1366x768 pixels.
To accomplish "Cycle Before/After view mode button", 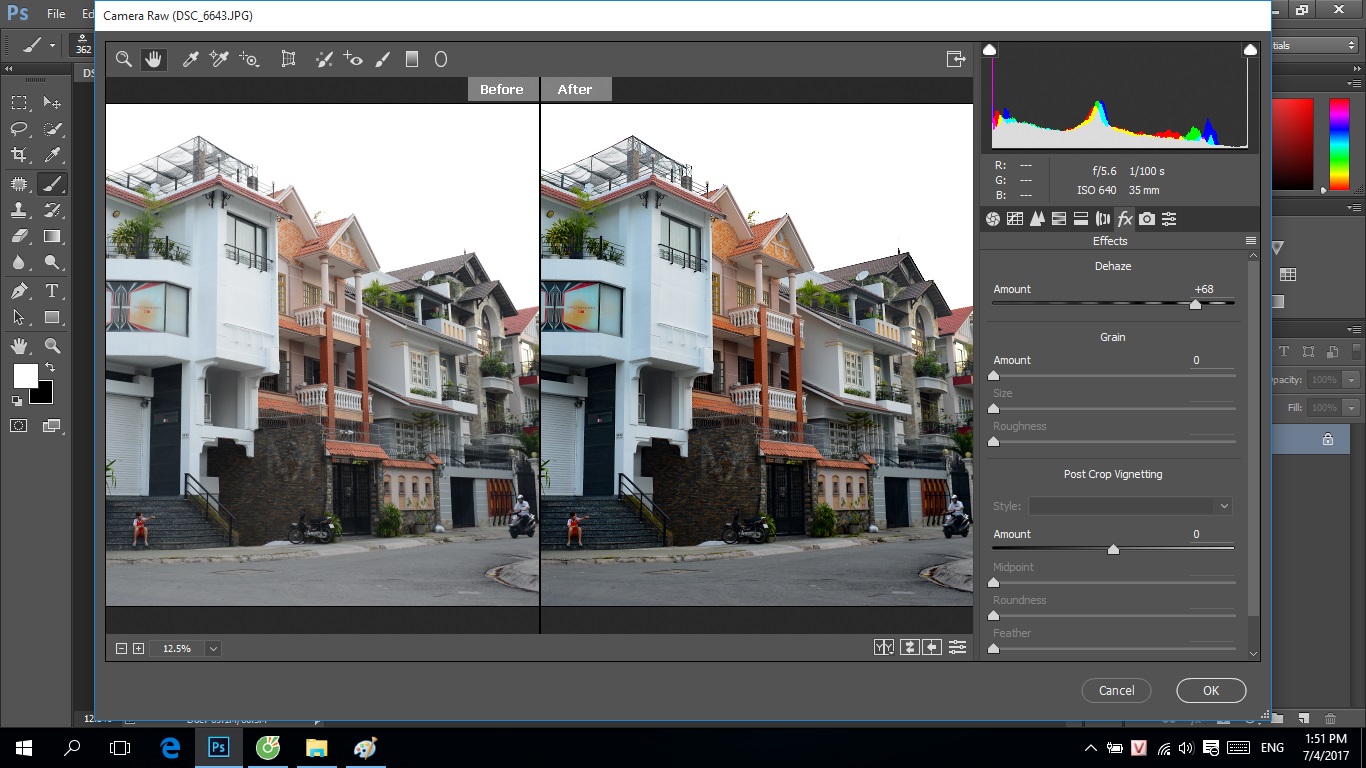I will click(x=883, y=647).
